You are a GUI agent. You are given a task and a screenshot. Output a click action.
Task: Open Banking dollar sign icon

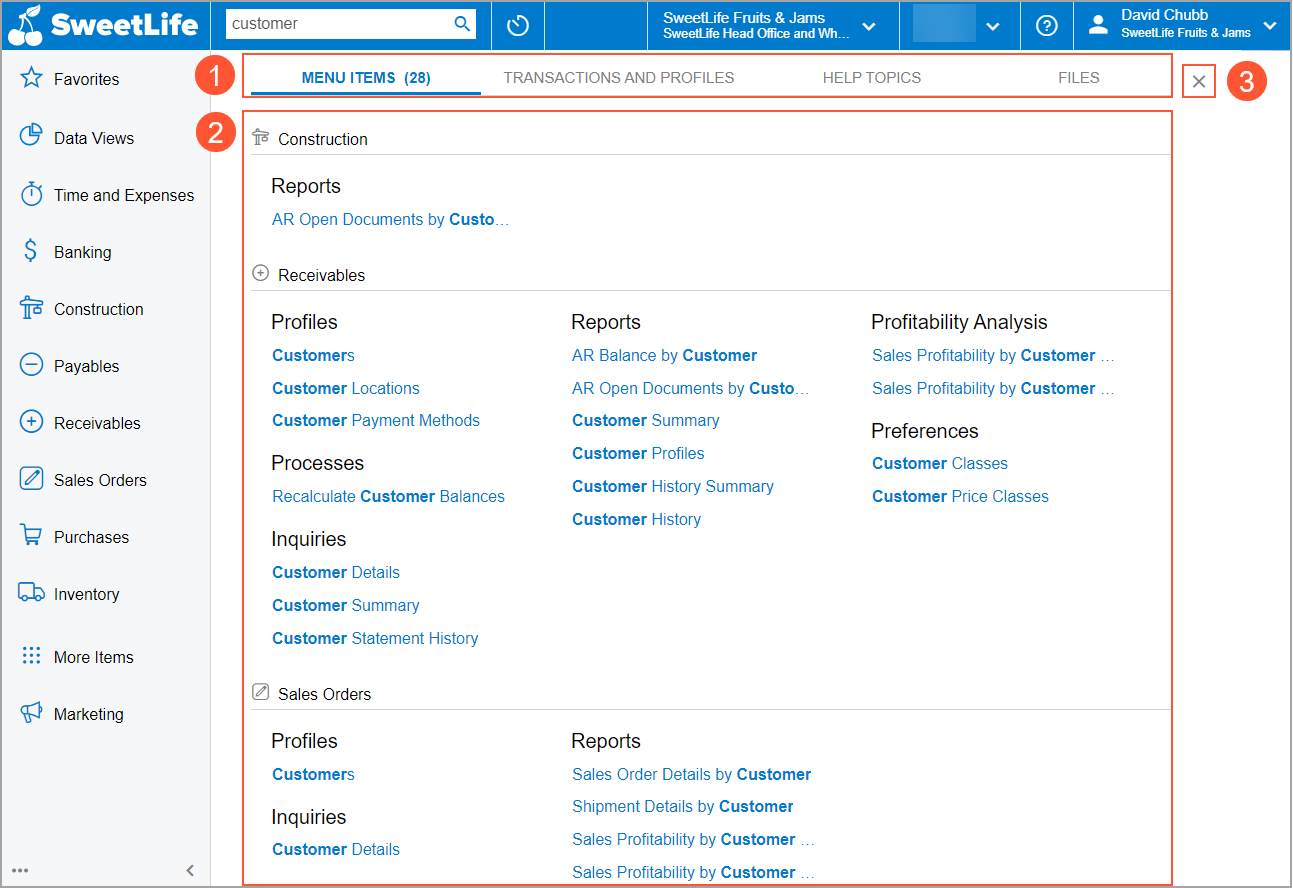[x=31, y=252]
